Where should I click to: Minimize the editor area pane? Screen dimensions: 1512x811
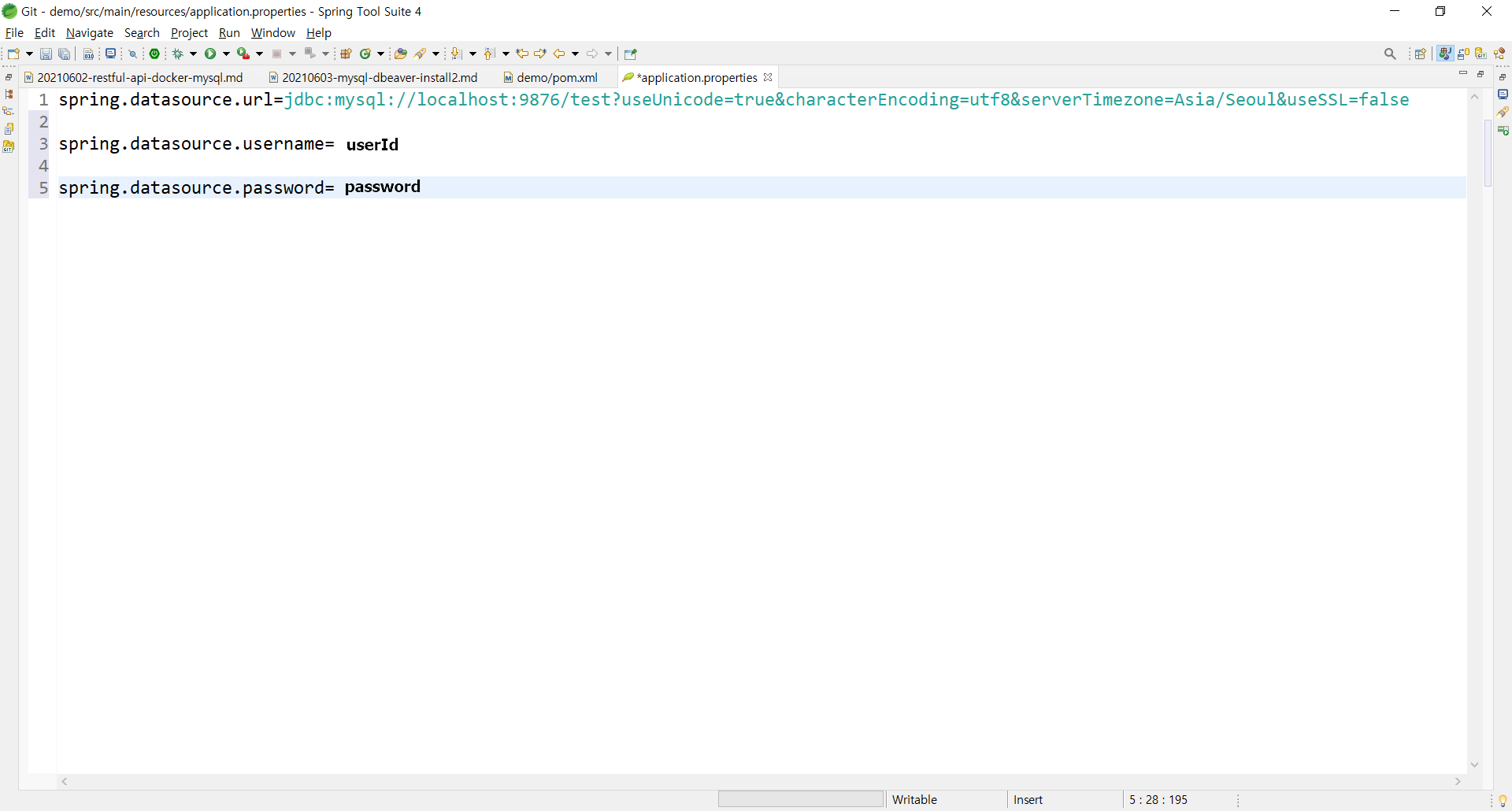pos(1463,73)
